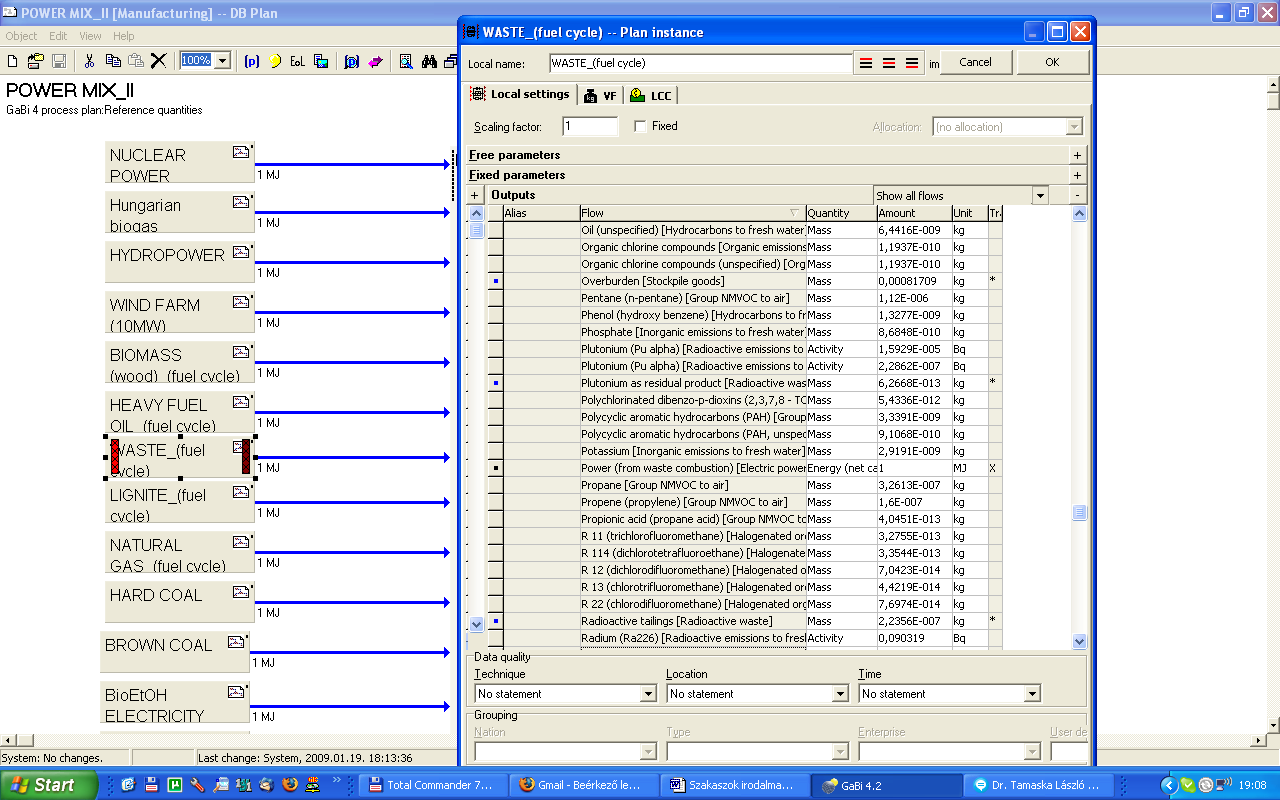Screen dimensions: 1280x800
Task: Click the binoculars search icon
Action: (x=429, y=61)
